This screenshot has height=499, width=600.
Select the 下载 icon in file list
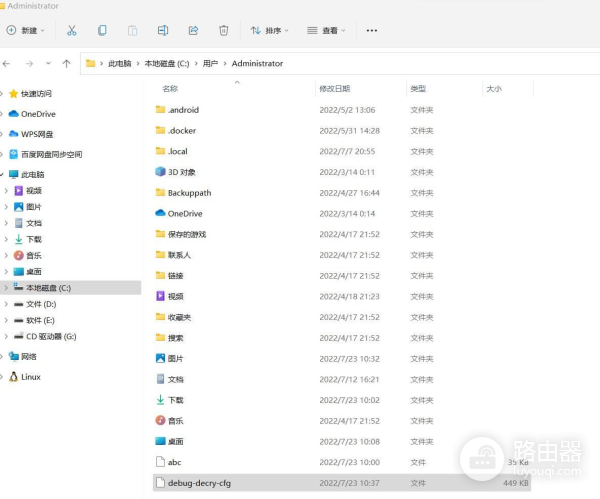tap(160, 400)
